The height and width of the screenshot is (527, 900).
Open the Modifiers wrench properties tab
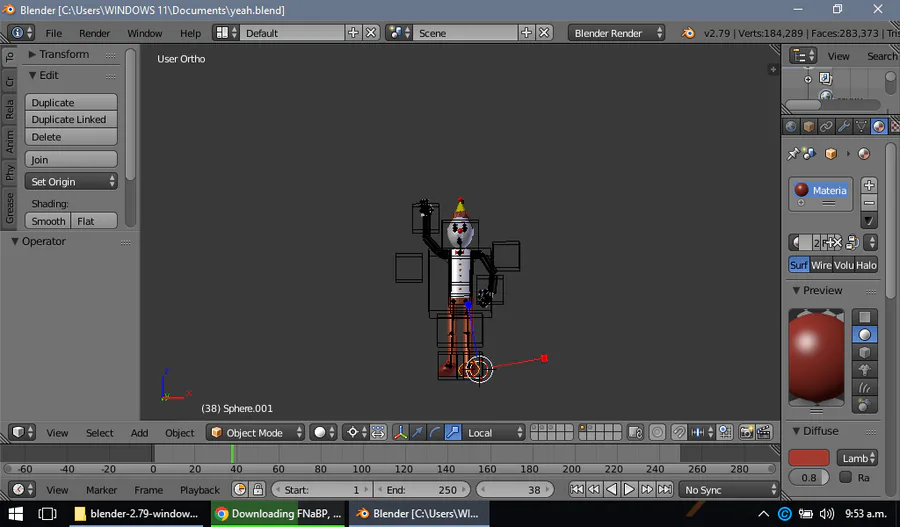point(844,126)
